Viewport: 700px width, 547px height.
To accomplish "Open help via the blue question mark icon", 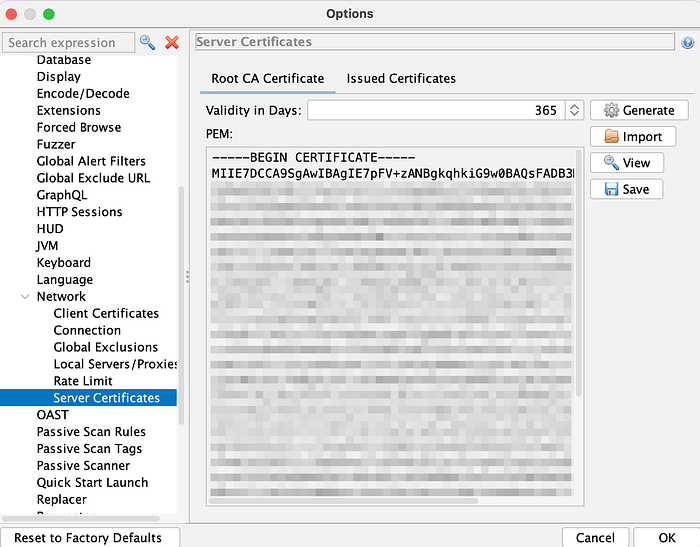I will [x=688, y=42].
